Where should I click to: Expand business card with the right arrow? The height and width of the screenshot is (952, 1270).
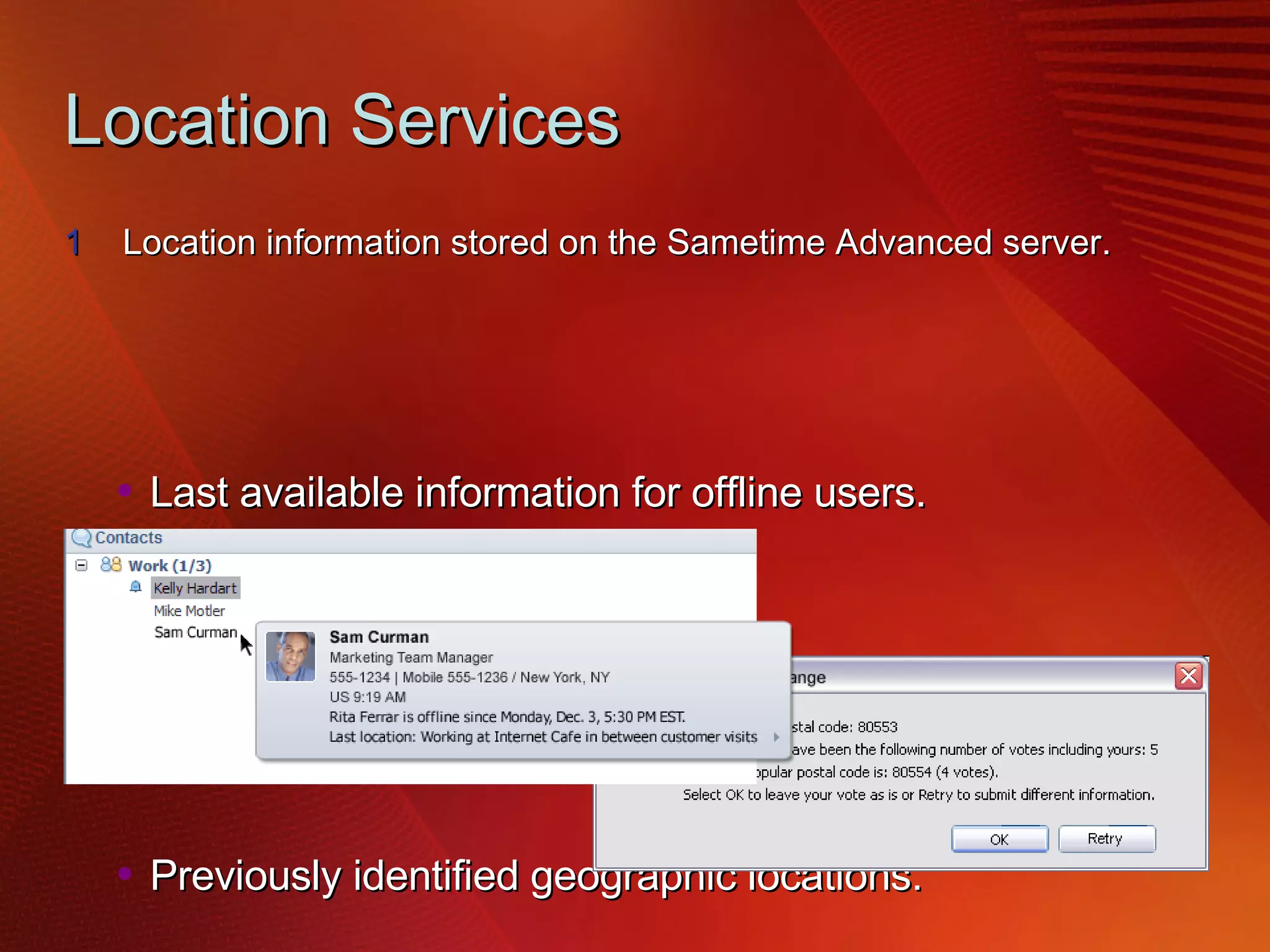[x=776, y=737]
